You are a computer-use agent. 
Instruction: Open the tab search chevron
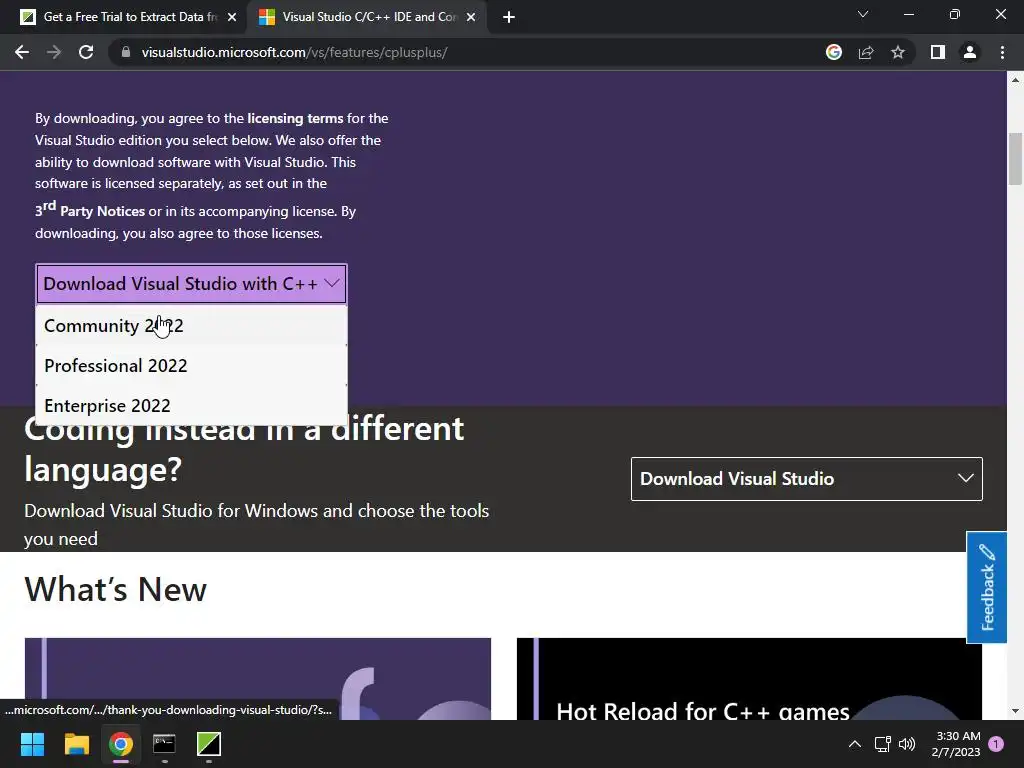863,14
